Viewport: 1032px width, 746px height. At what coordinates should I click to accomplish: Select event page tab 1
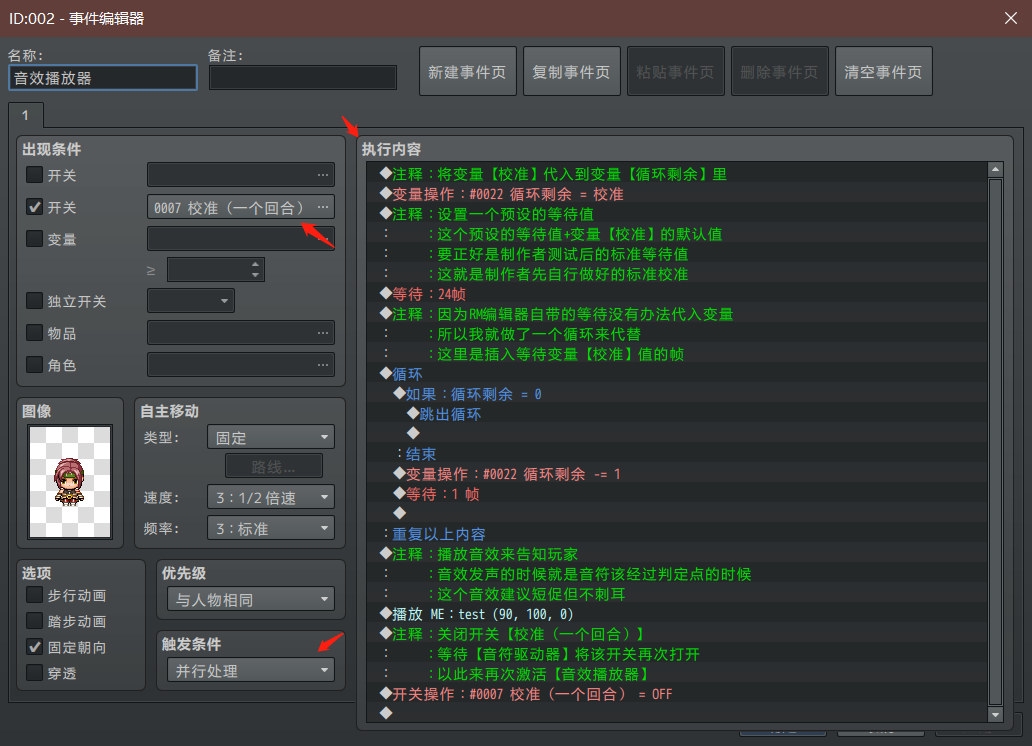pyautogui.click(x=26, y=115)
